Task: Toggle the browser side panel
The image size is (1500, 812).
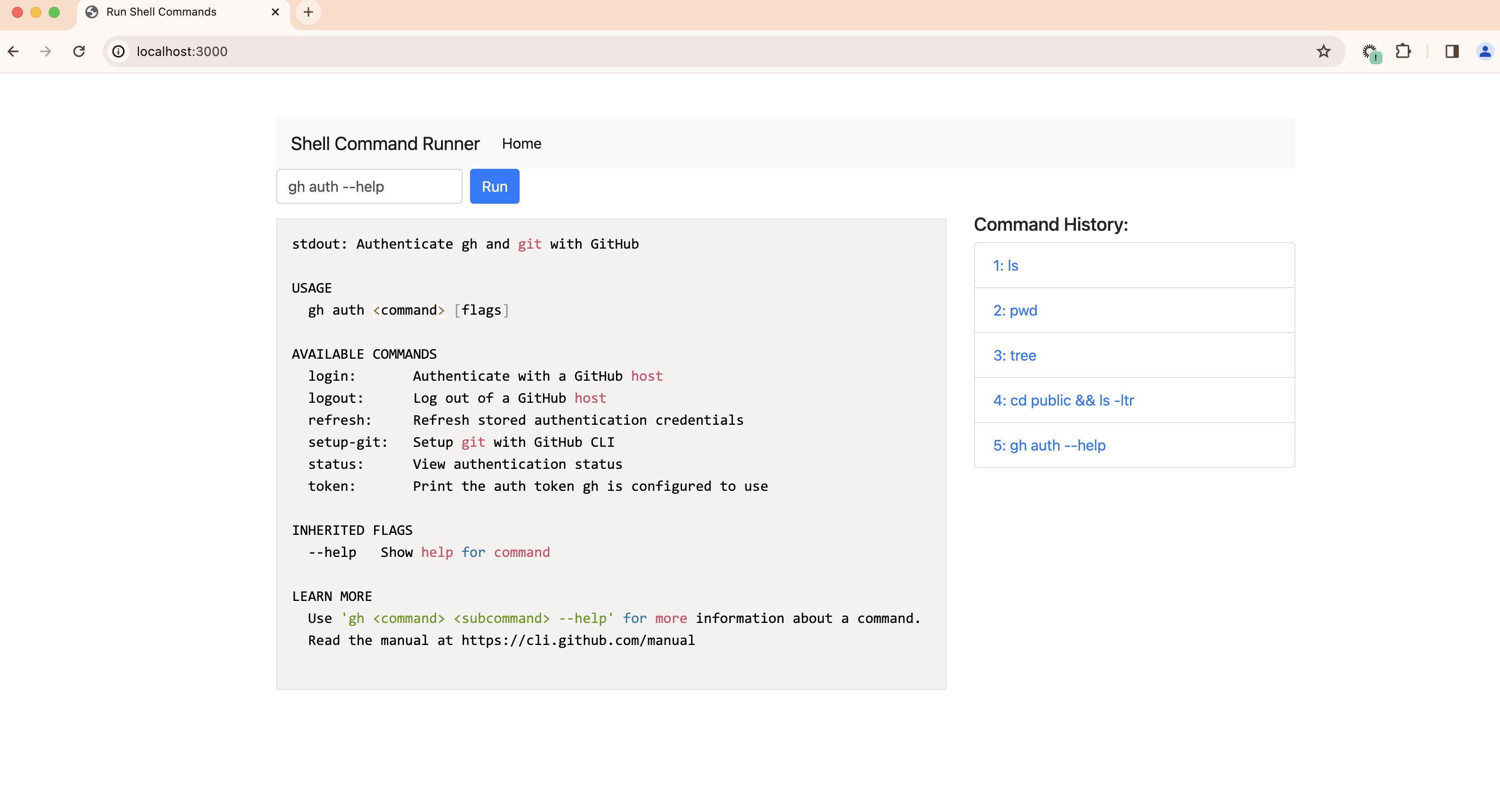Action: pos(1452,51)
